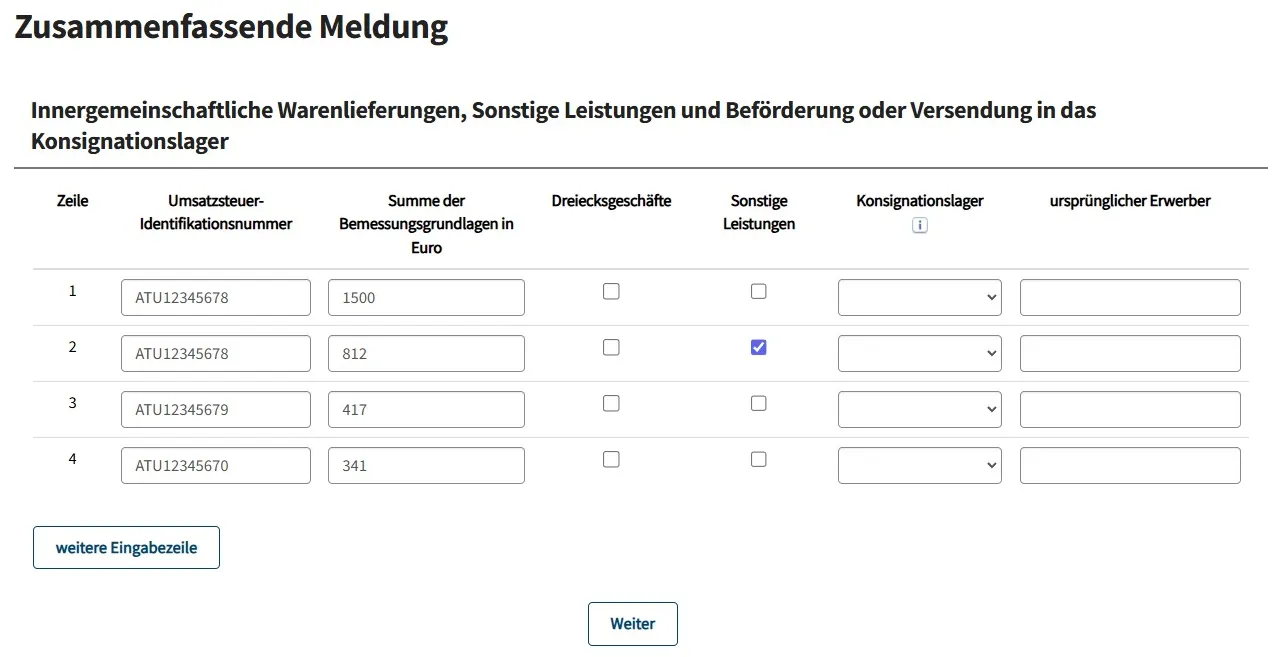
Task: Focus the amount field showing 1500
Action: (x=426, y=297)
